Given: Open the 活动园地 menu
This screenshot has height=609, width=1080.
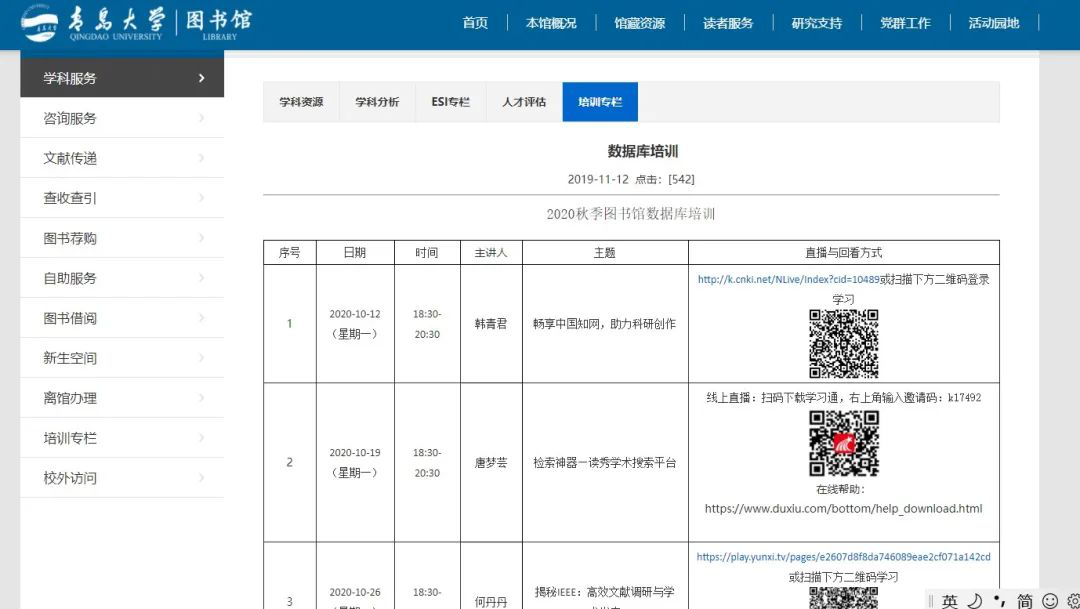Looking at the screenshot, I should tap(994, 23).
